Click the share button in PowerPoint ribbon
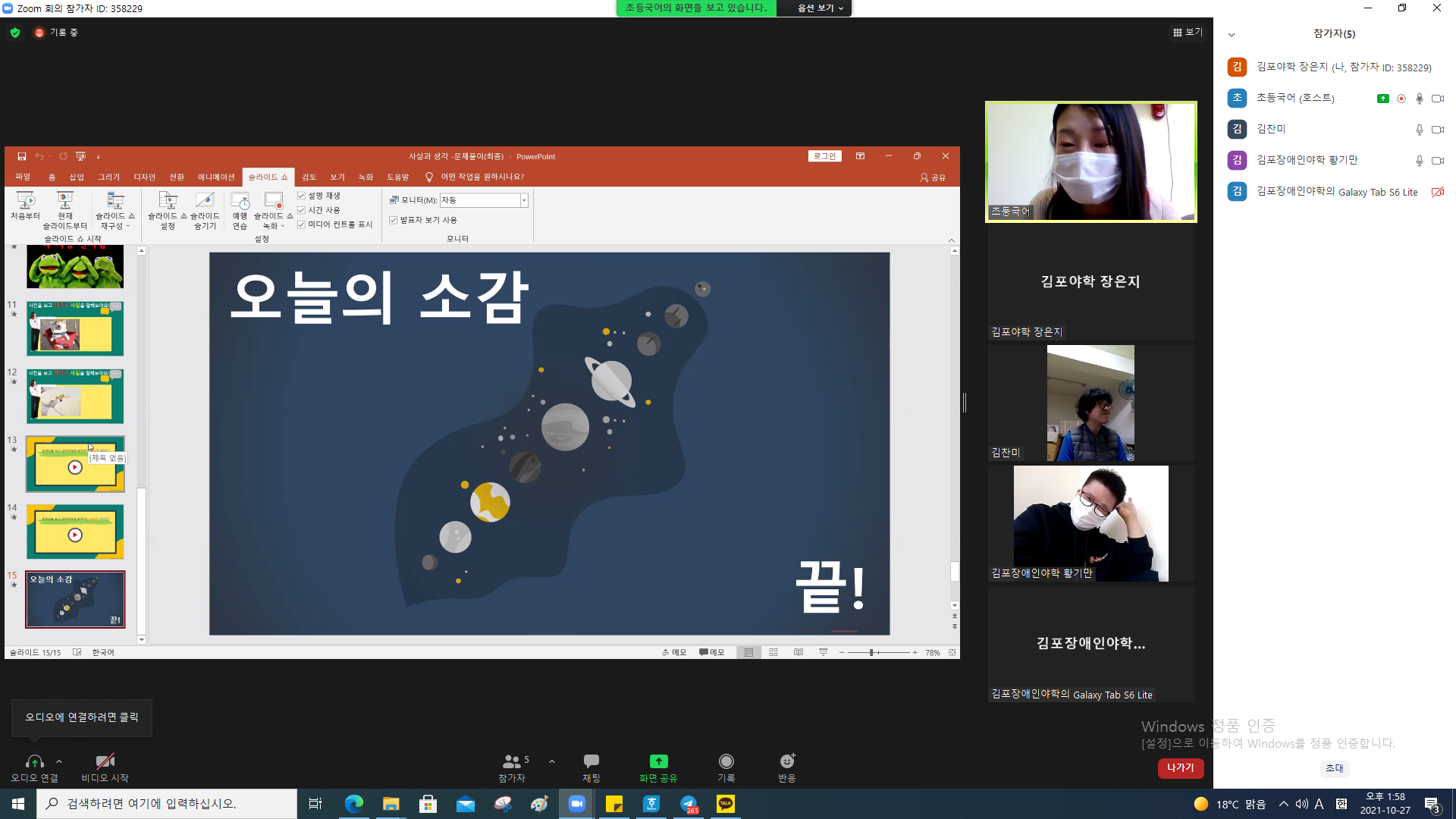Screen dimensions: 1456x819 (x=934, y=177)
